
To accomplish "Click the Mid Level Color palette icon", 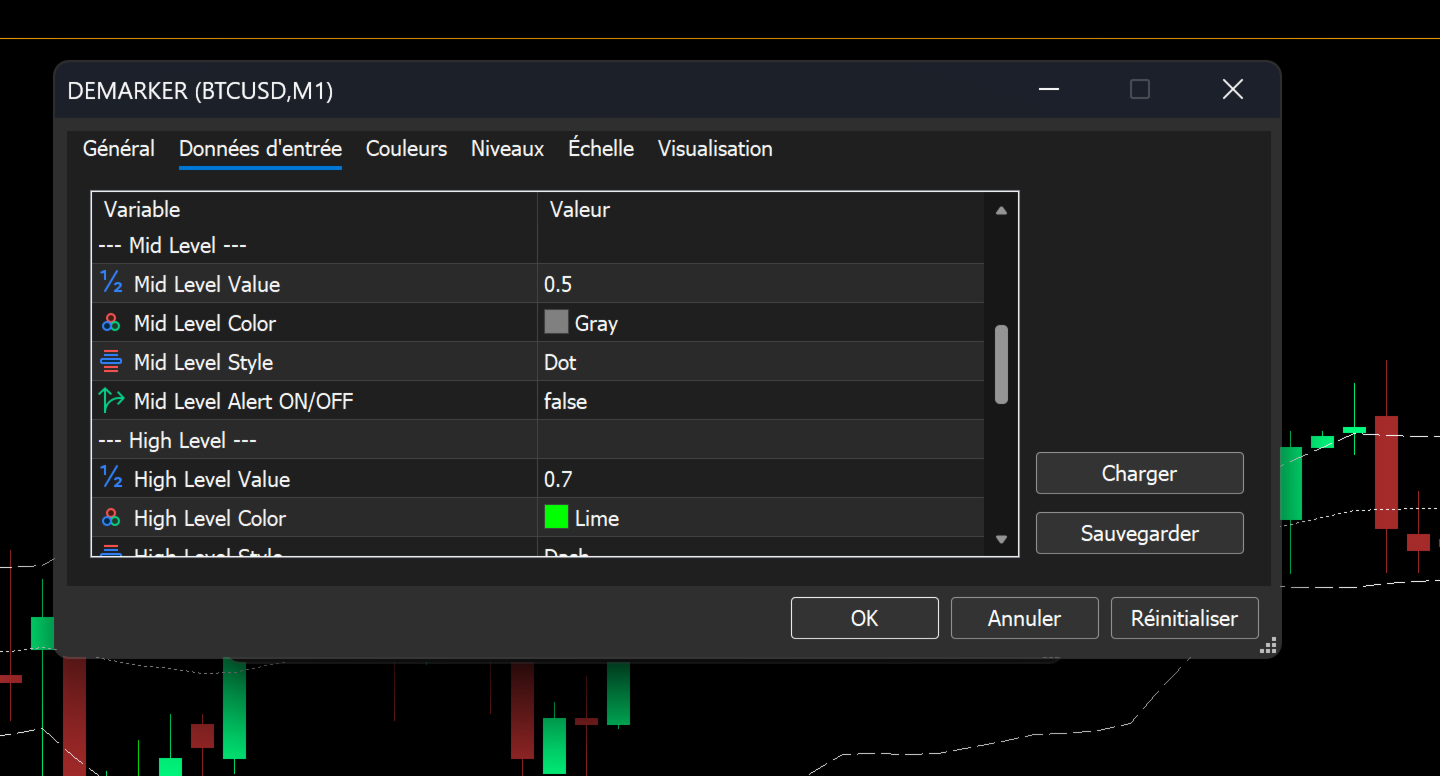I will (111, 323).
